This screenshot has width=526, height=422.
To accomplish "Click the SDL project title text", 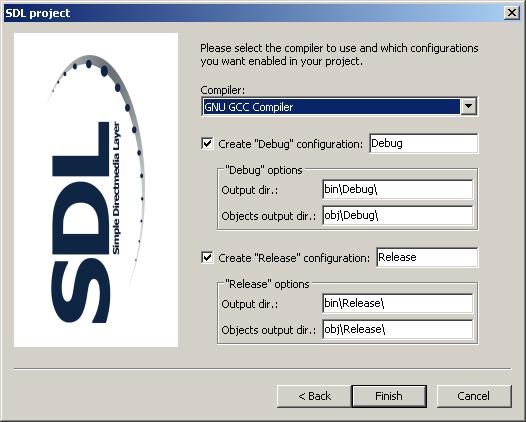I will pyautogui.click(x=38, y=13).
